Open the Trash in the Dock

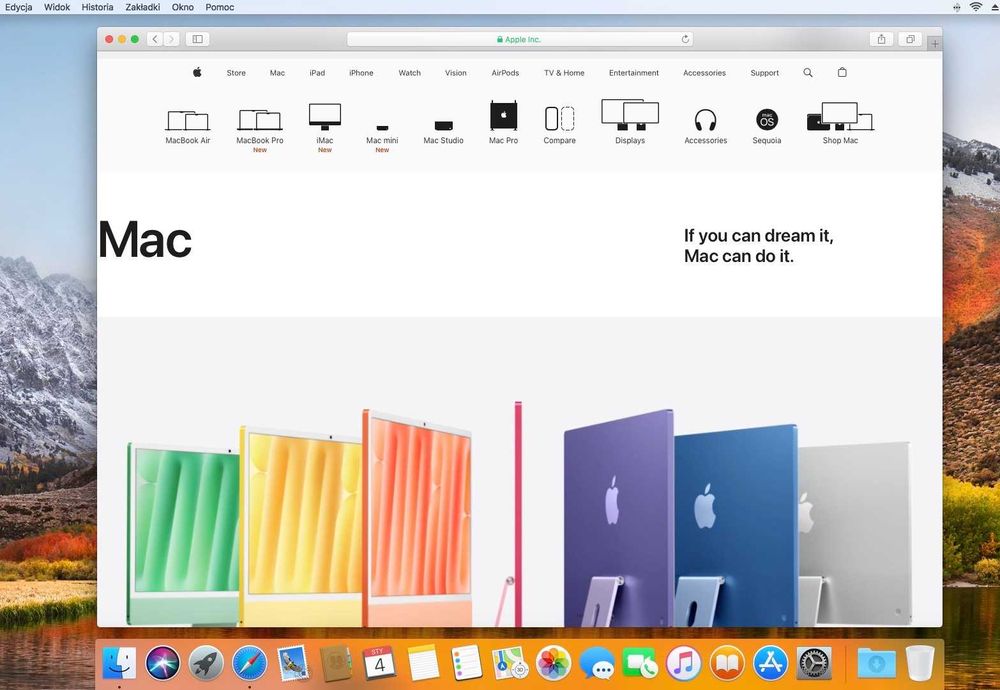tap(920, 663)
